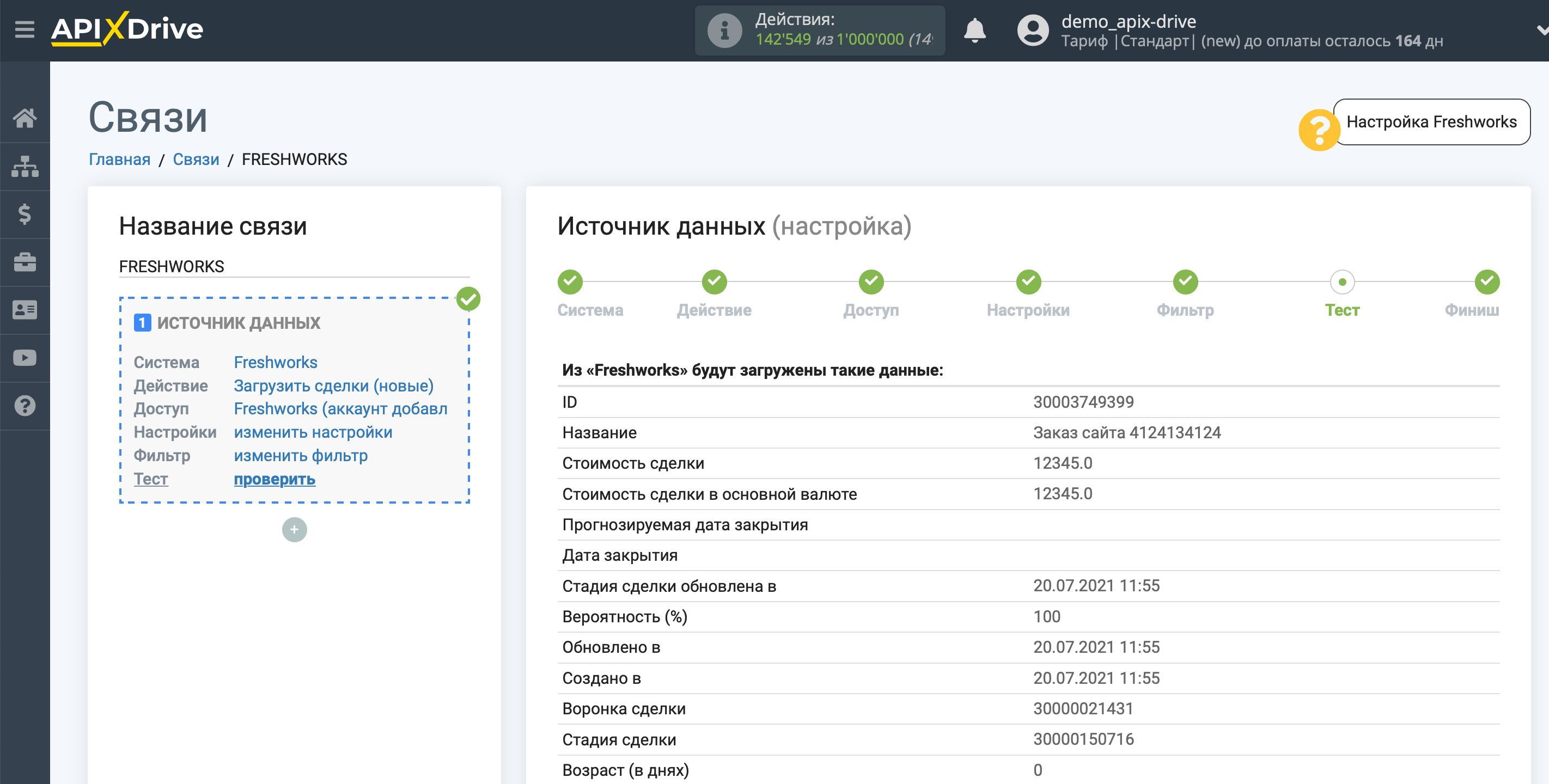Click the Действия counter 142'549
1549x784 pixels.
[x=783, y=39]
